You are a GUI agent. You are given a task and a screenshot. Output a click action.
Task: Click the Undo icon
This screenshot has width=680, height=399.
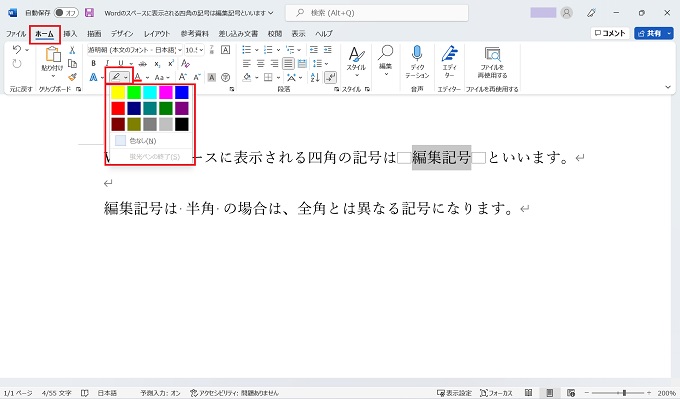click(16, 49)
